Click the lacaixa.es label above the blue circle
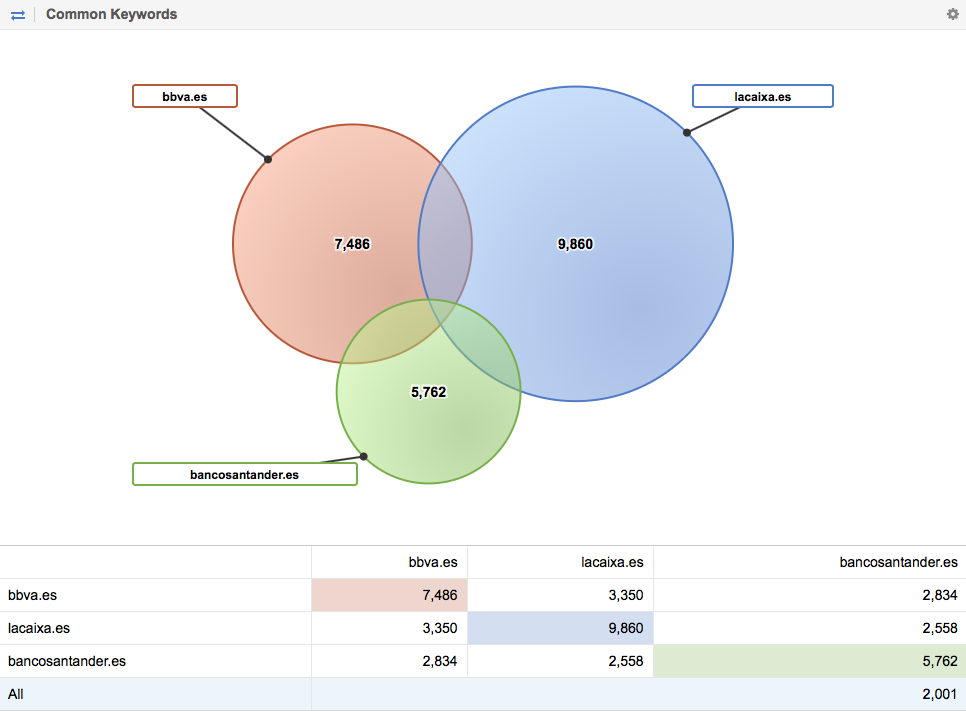The width and height of the screenshot is (966, 711). point(762,96)
